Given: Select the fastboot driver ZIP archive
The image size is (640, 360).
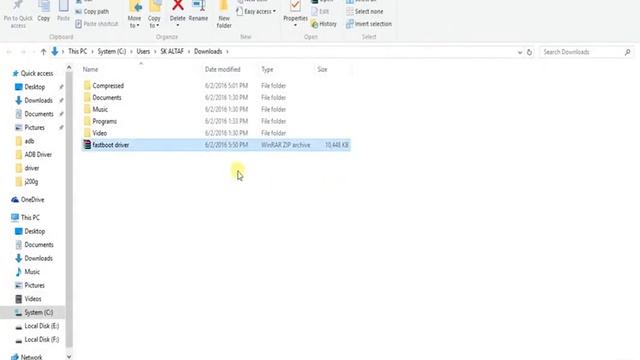Looking at the screenshot, I should (216, 145).
